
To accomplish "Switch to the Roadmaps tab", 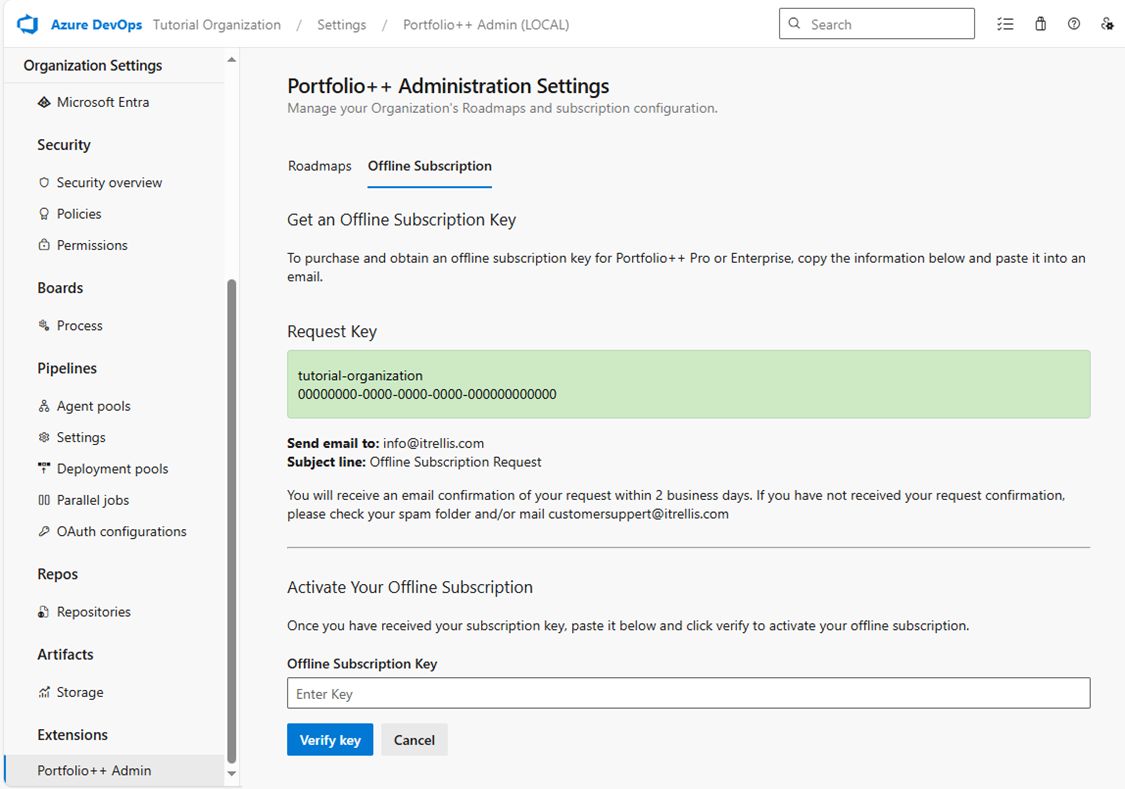I will [x=319, y=166].
